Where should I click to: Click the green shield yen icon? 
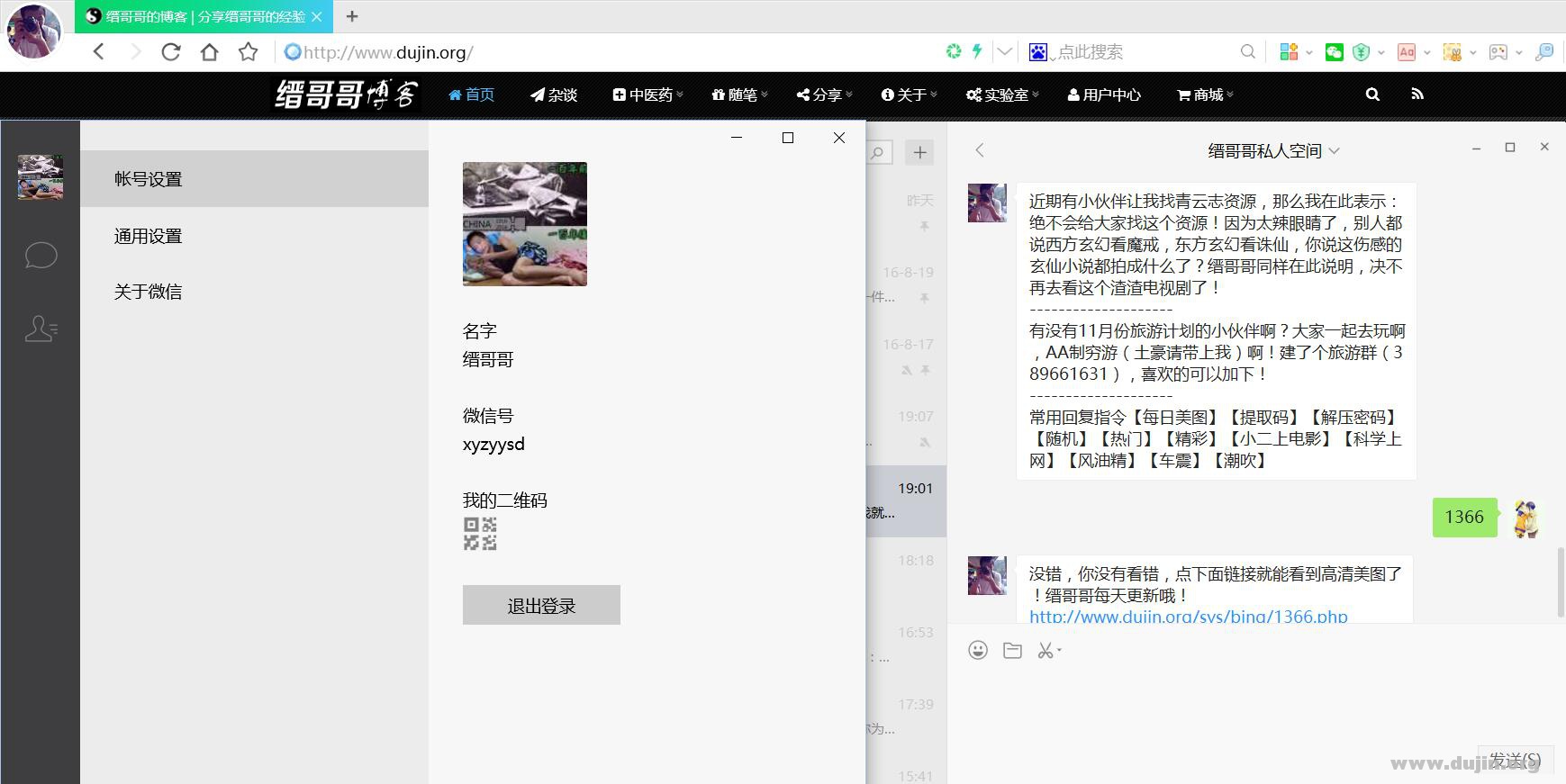(1362, 52)
